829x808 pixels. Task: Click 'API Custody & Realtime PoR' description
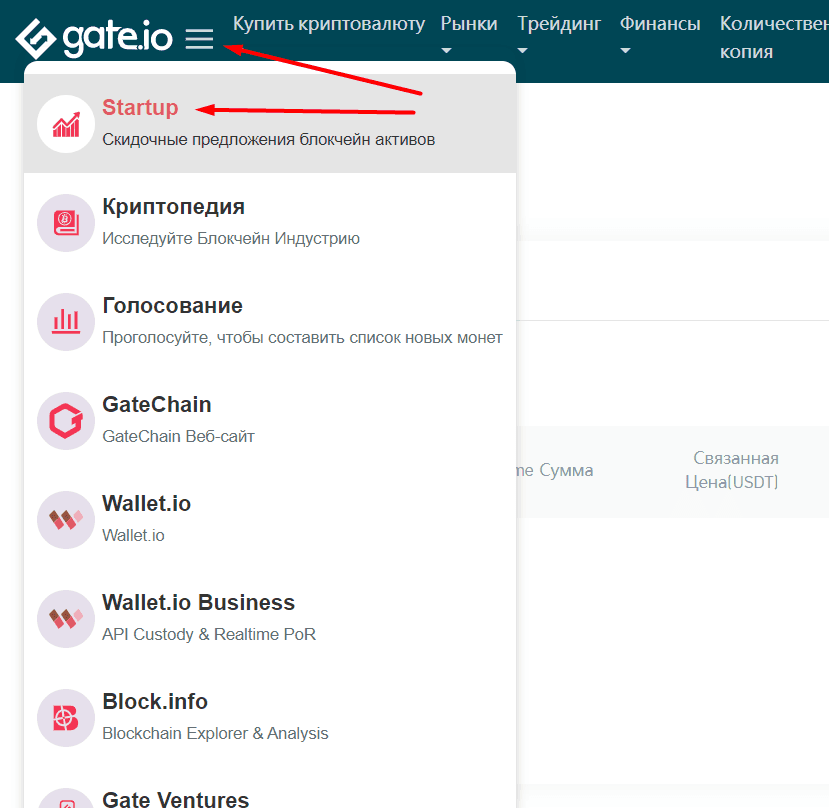[x=209, y=634]
